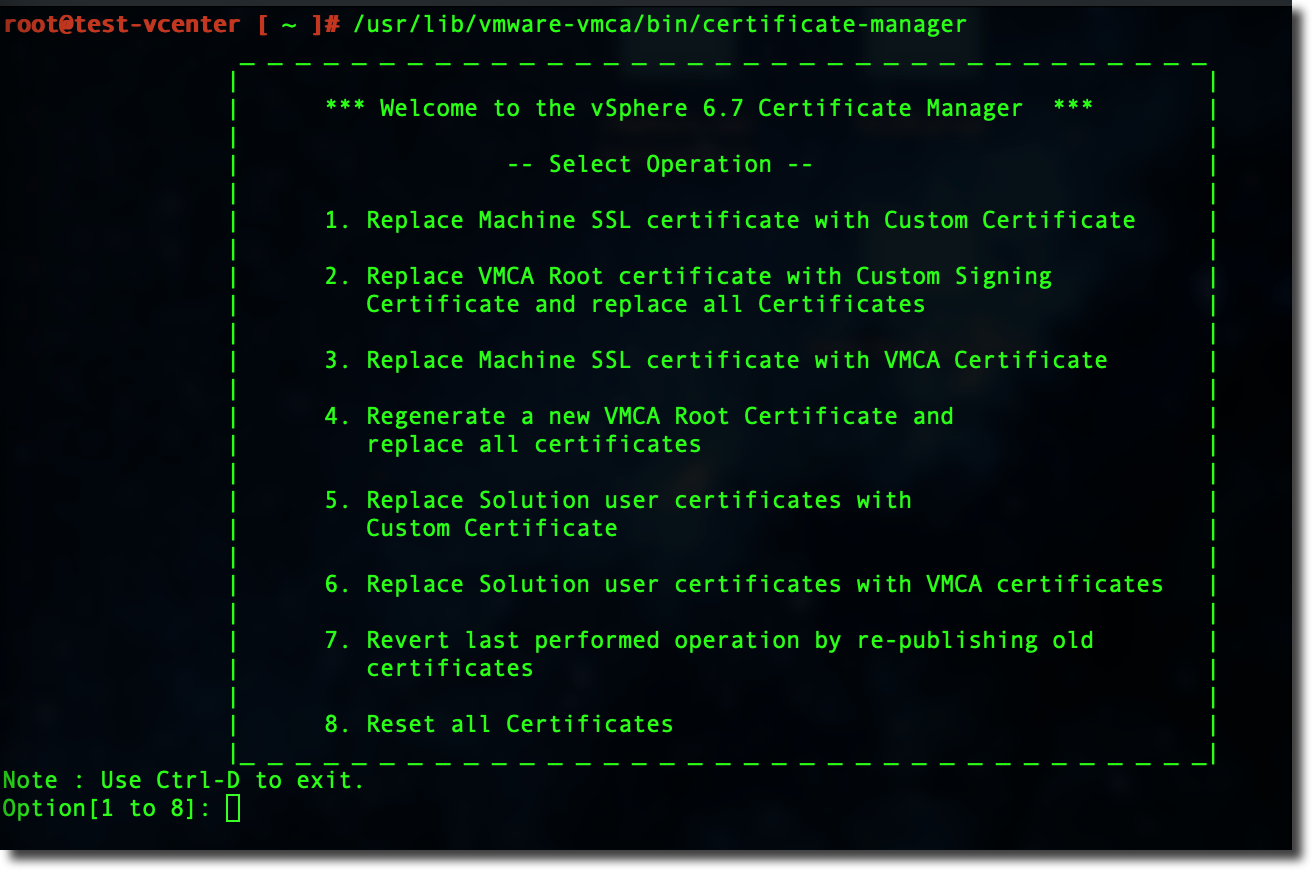Click the 'Option[1 to 8]:' prompt label
Screen dimensions: 1312x870
coord(108,808)
